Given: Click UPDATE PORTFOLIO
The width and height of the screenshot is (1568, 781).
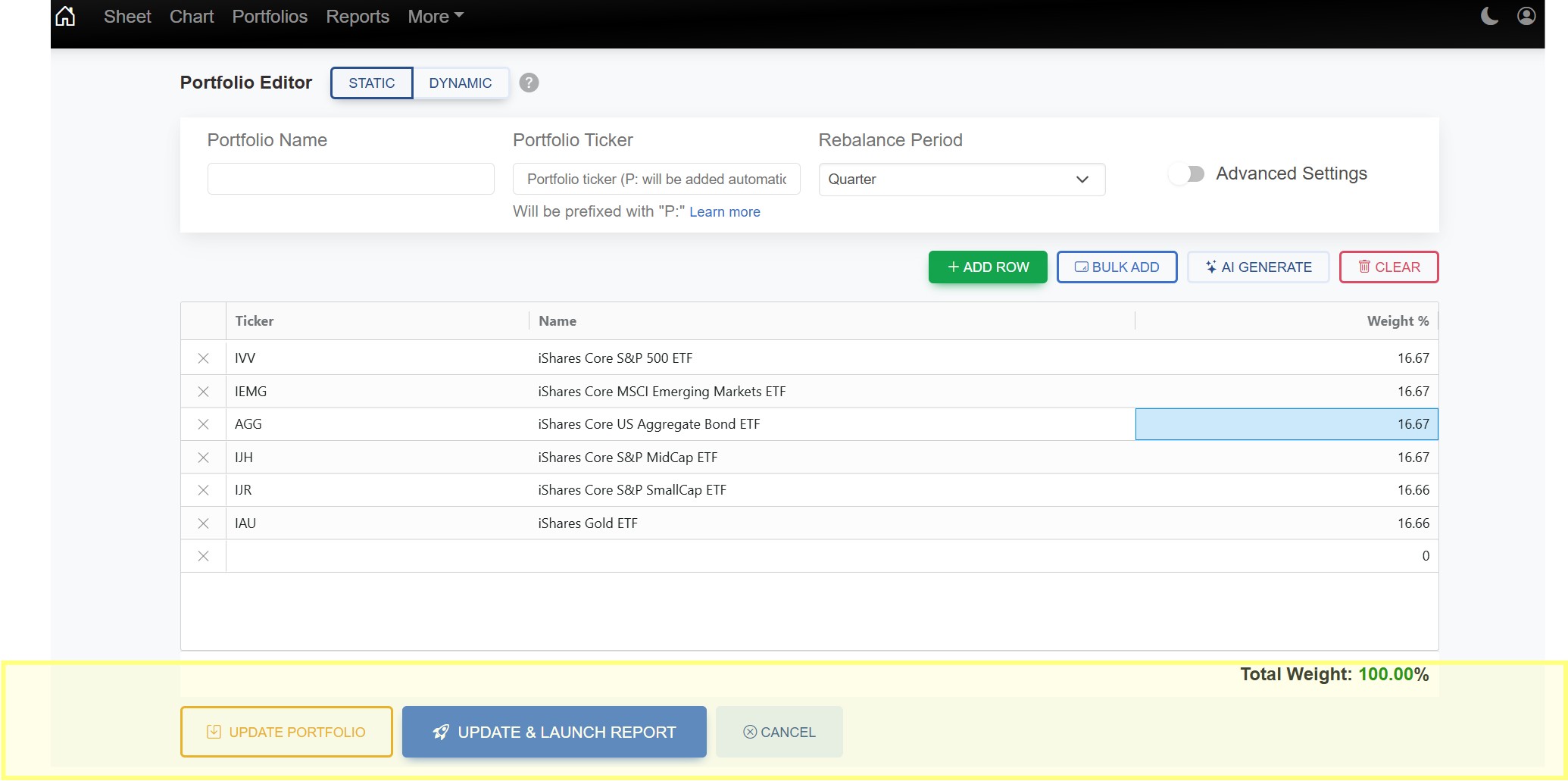Looking at the screenshot, I should [286, 732].
